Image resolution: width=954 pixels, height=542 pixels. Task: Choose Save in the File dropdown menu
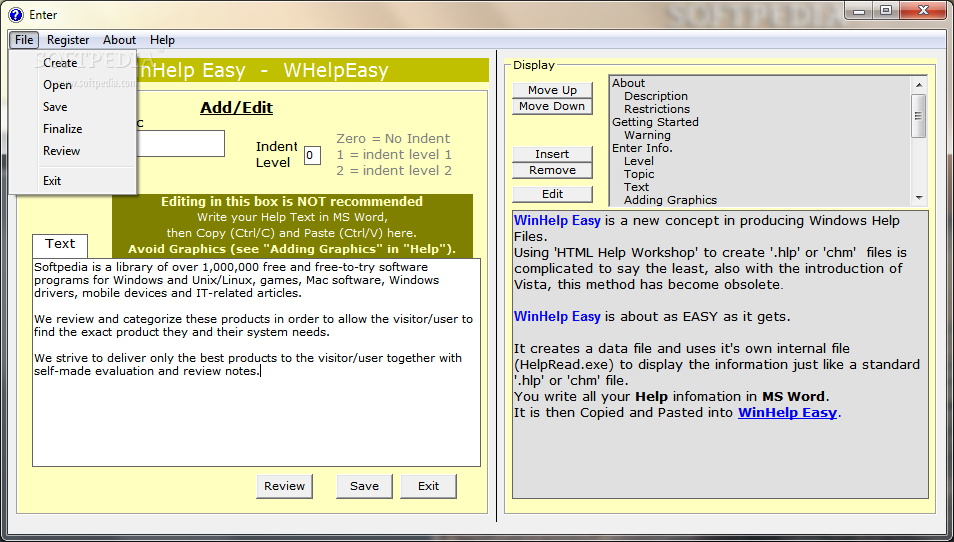[x=72, y=106]
